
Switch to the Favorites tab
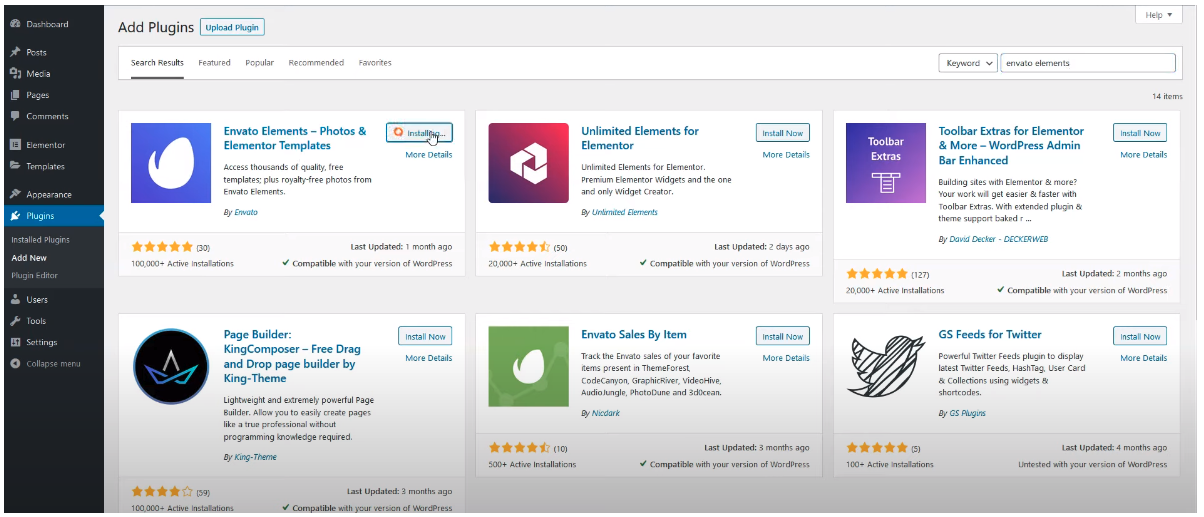click(375, 63)
